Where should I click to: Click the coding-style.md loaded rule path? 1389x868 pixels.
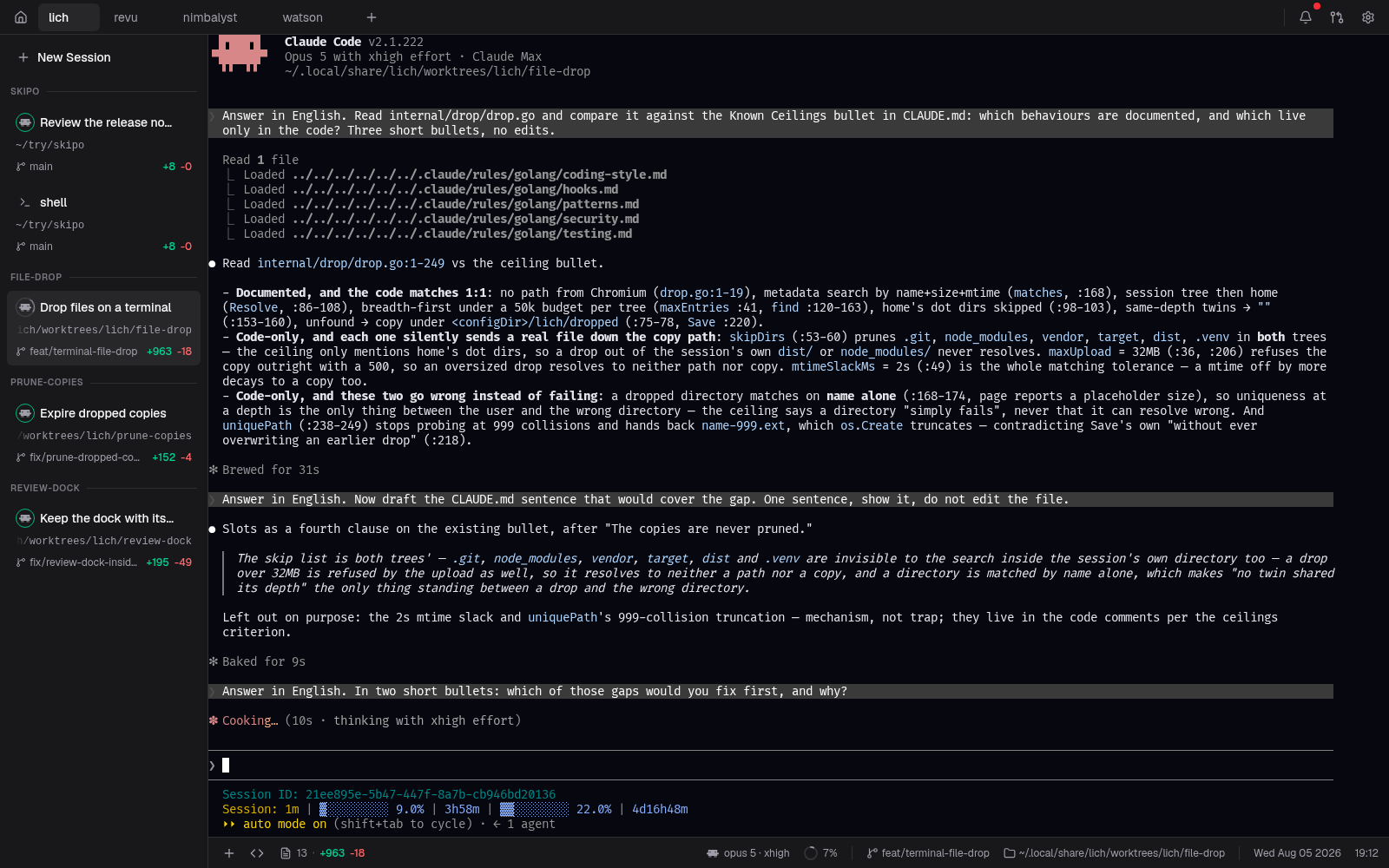[479, 174]
